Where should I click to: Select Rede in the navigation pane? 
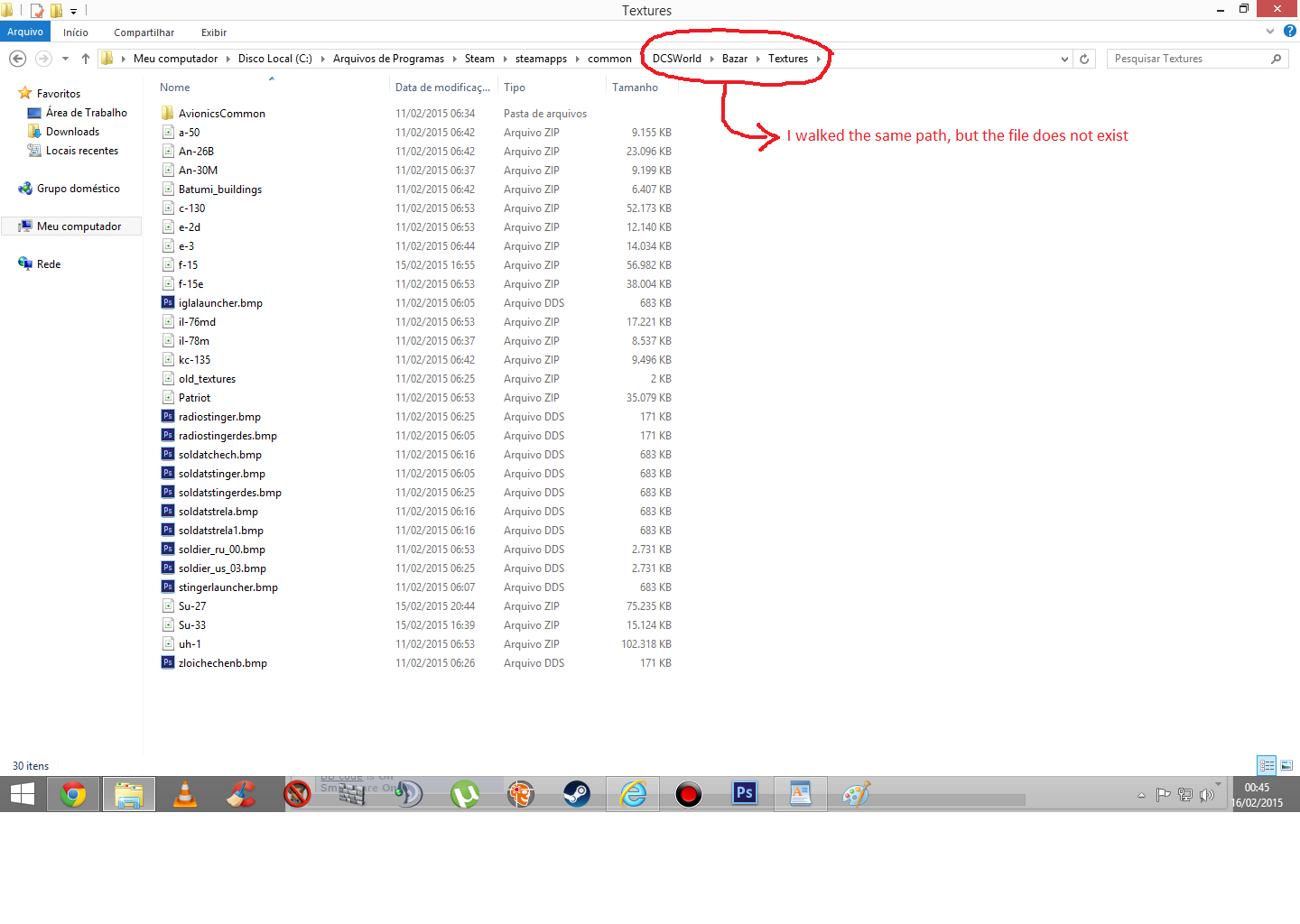[x=49, y=264]
